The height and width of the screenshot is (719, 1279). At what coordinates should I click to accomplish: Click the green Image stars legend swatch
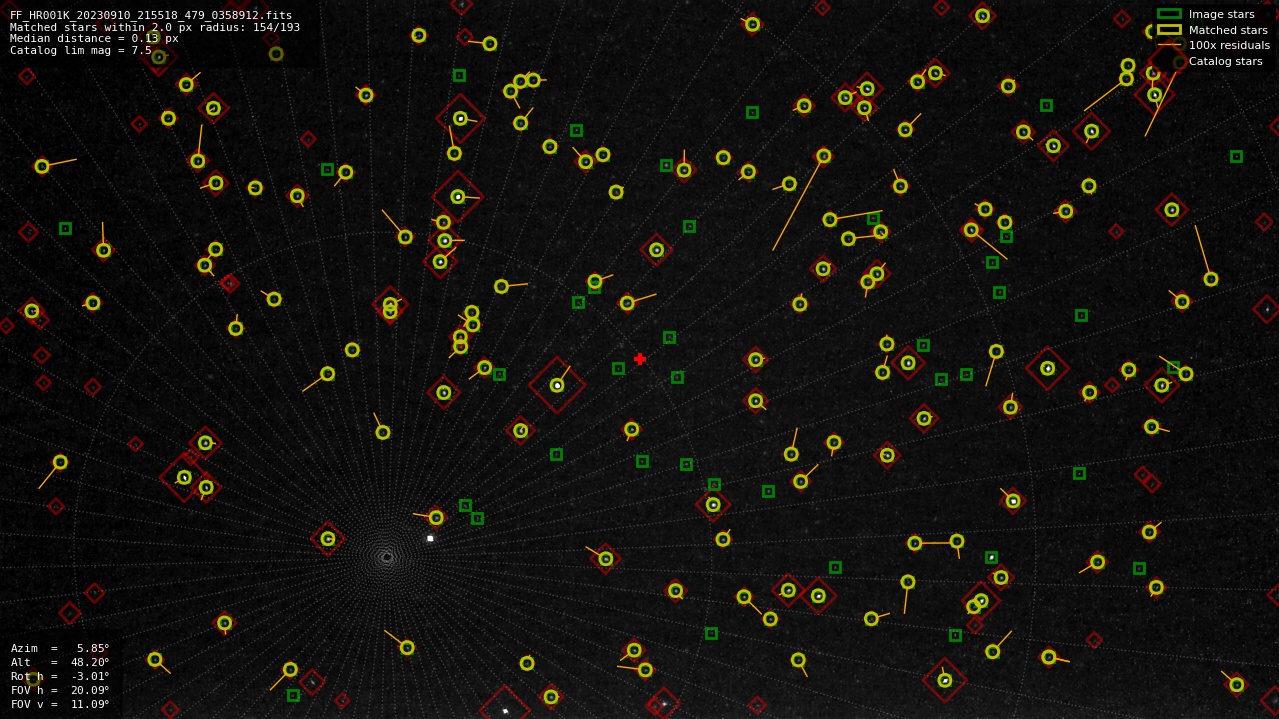click(1169, 14)
